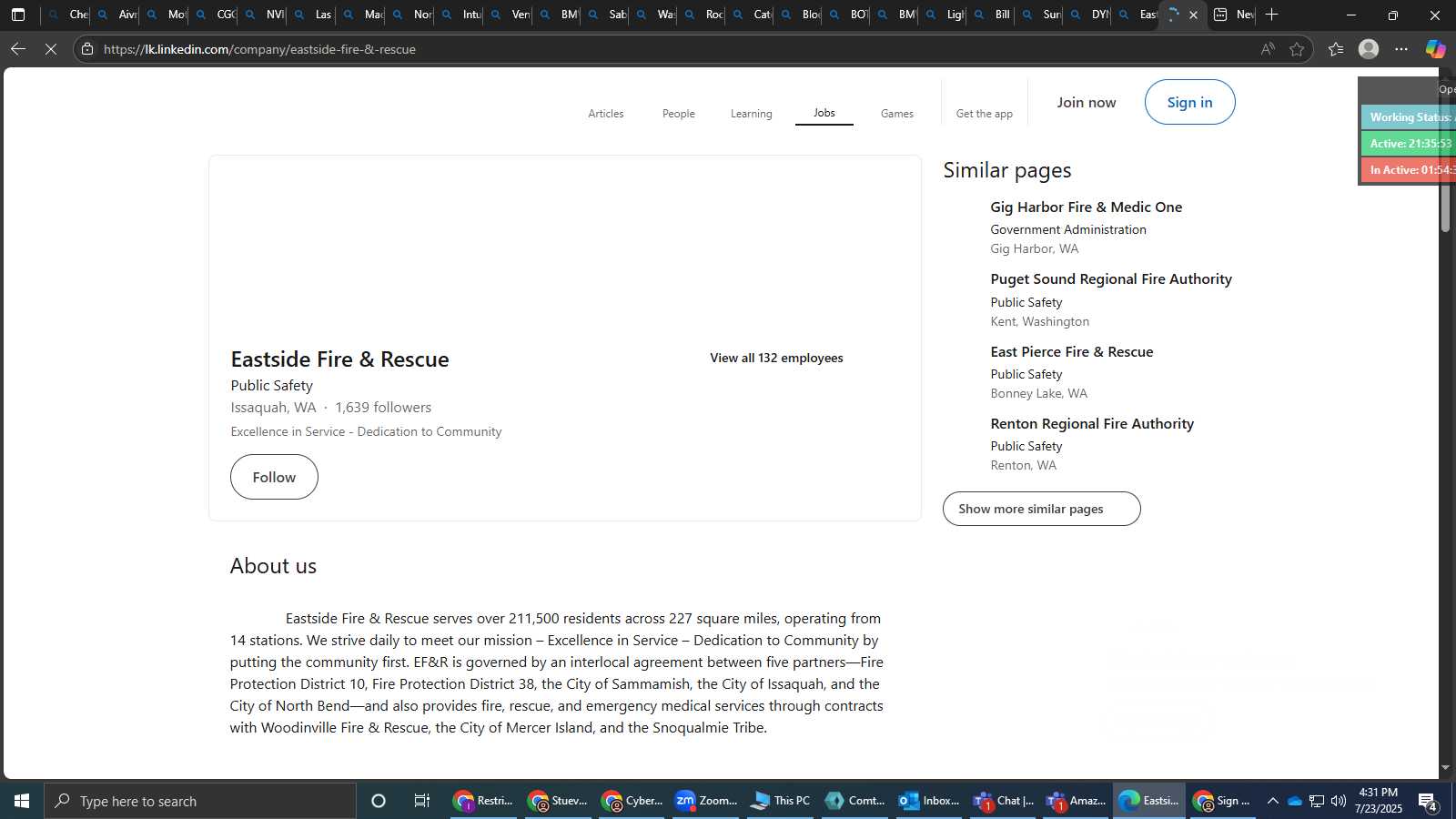Open Windows Start menu
Viewport: 1456px width, 819px height.
pos(22,801)
